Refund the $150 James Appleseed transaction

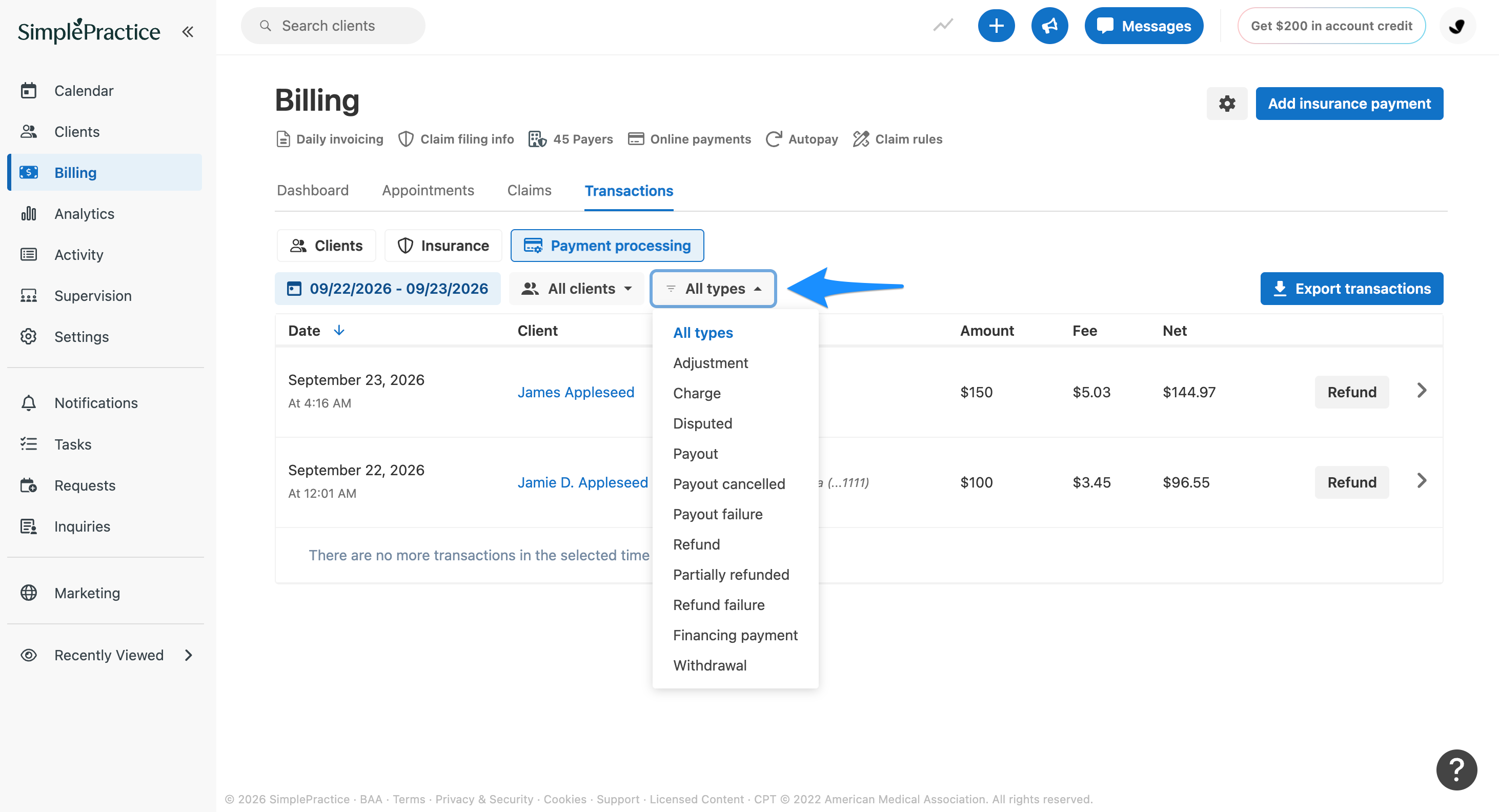click(x=1351, y=392)
